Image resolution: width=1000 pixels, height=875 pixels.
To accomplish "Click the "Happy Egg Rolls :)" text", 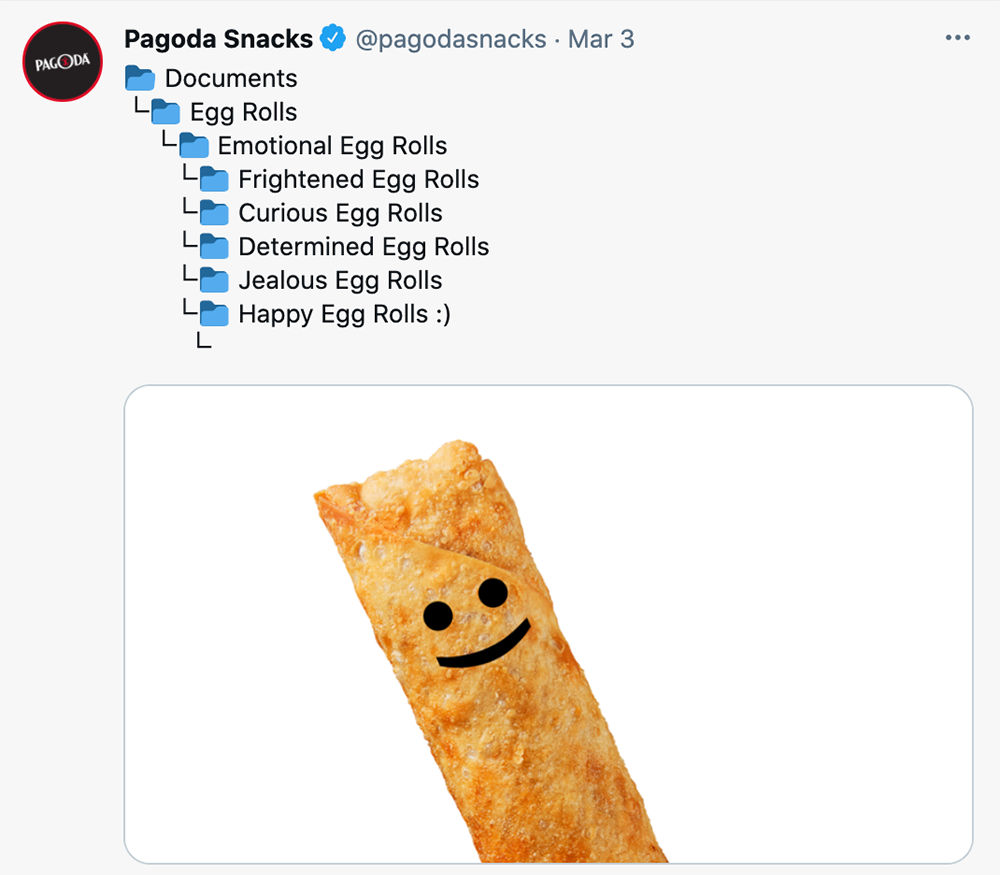I will coord(344,315).
